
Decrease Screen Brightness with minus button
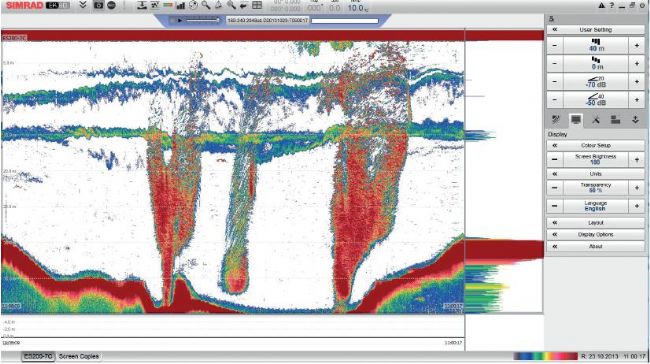point(555,160)
